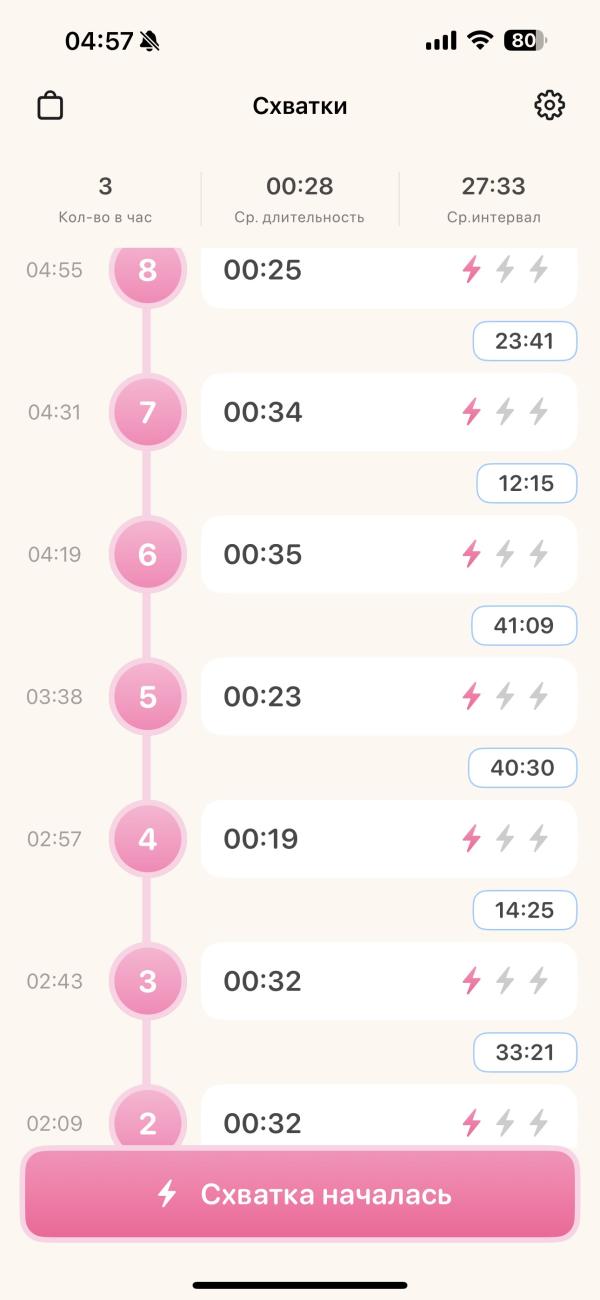Open the shopping bag icon
The image size is (600, 1300).
pos(50,105)
